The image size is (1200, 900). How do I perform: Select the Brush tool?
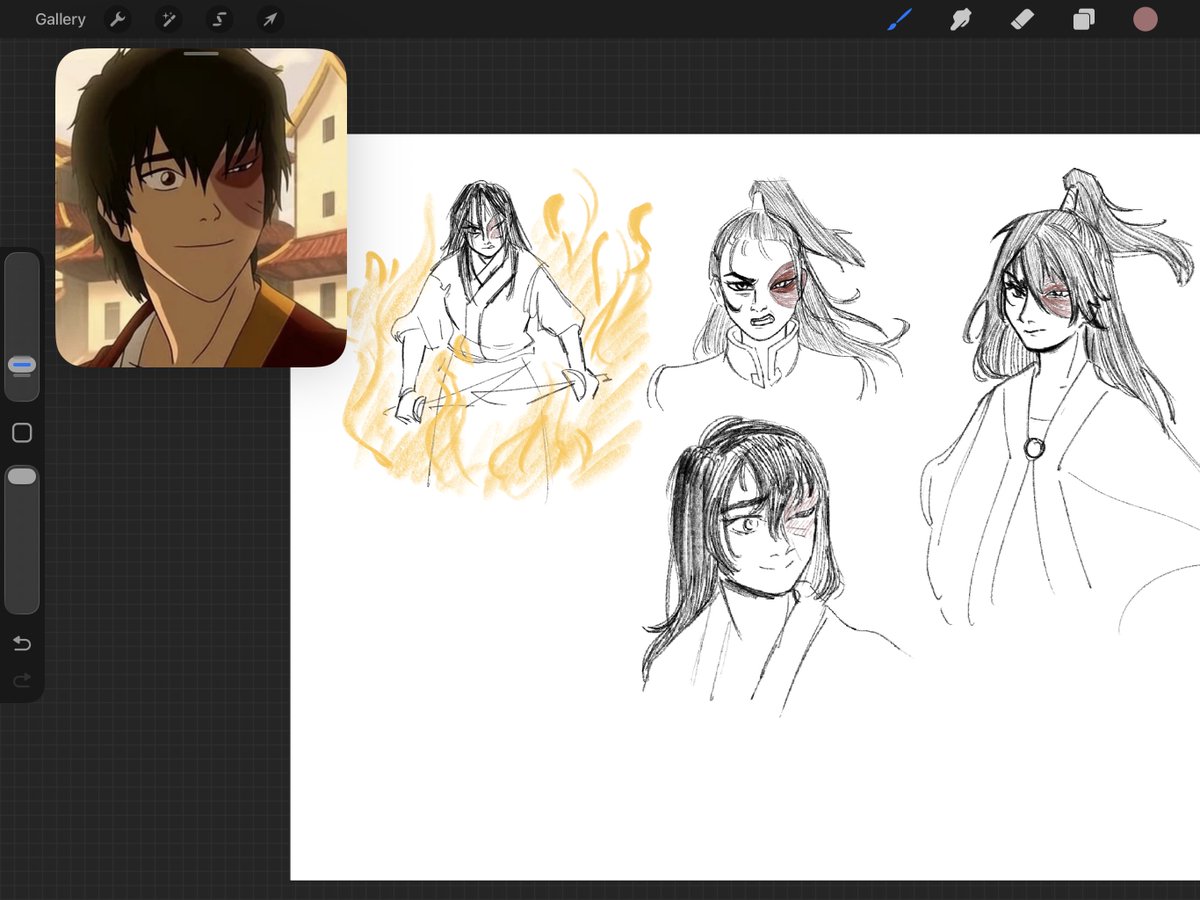click(900, 19)
